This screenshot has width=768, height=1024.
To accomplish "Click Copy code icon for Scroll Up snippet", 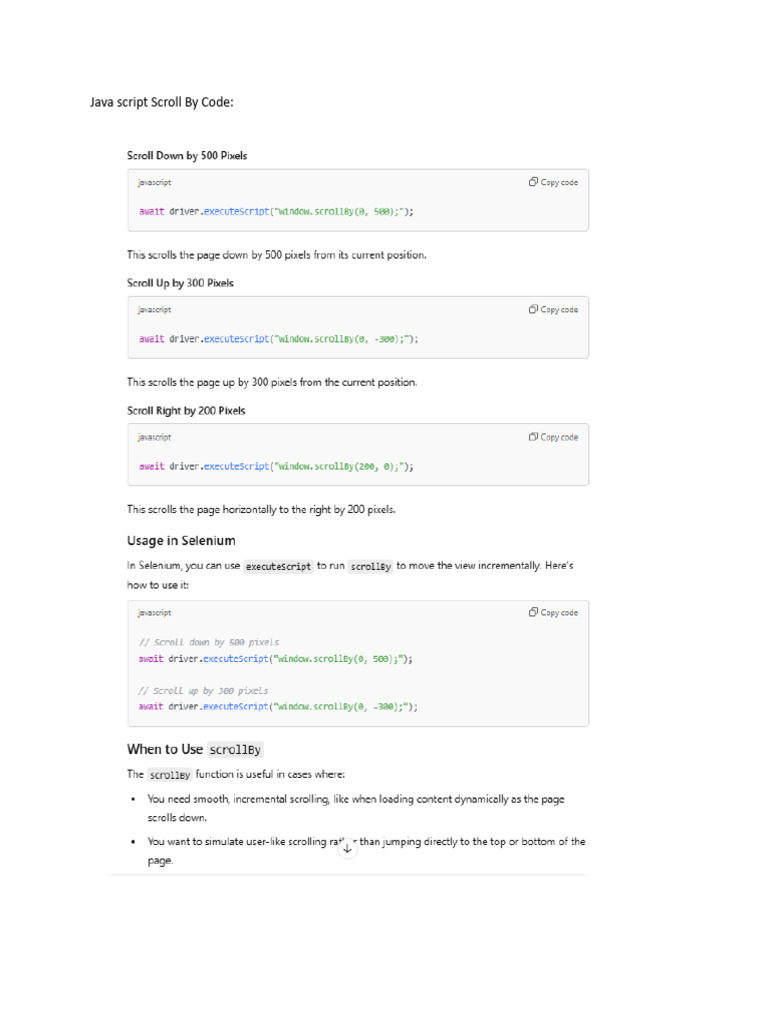I will pyautogui.click(x=534, y=310).
